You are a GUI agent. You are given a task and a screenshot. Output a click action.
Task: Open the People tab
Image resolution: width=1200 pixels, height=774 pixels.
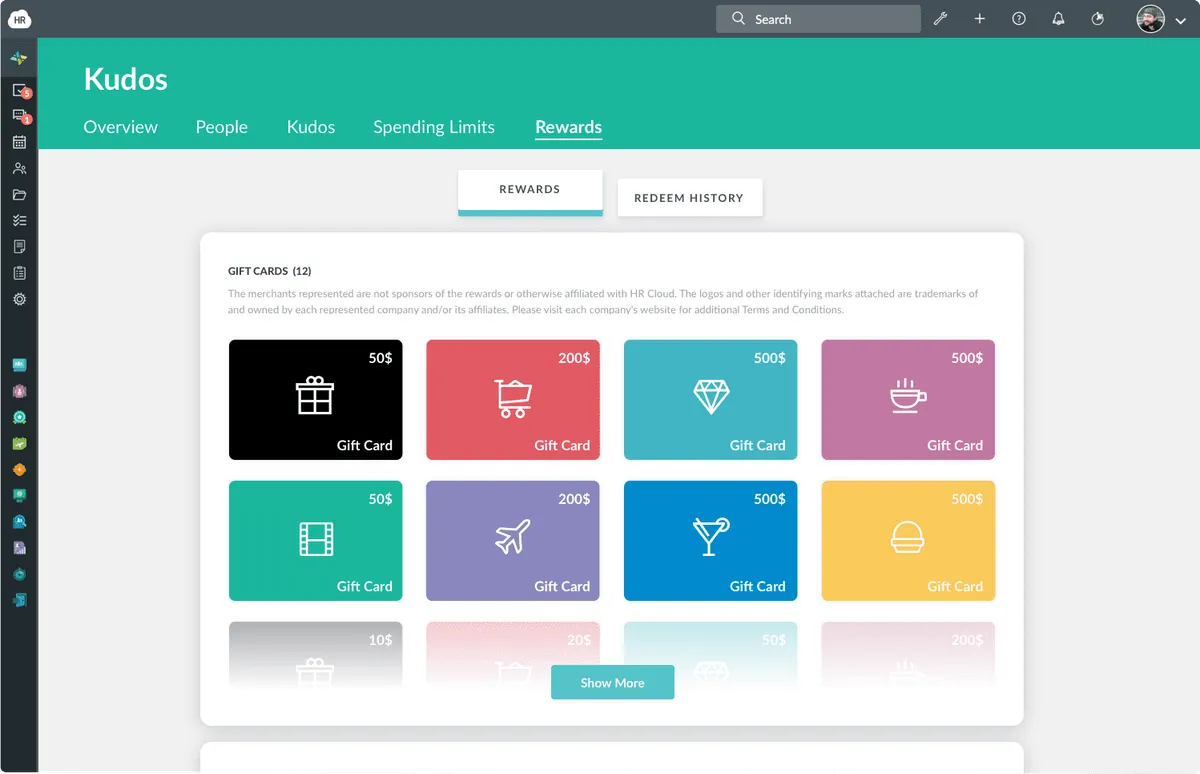pos(222,127)
